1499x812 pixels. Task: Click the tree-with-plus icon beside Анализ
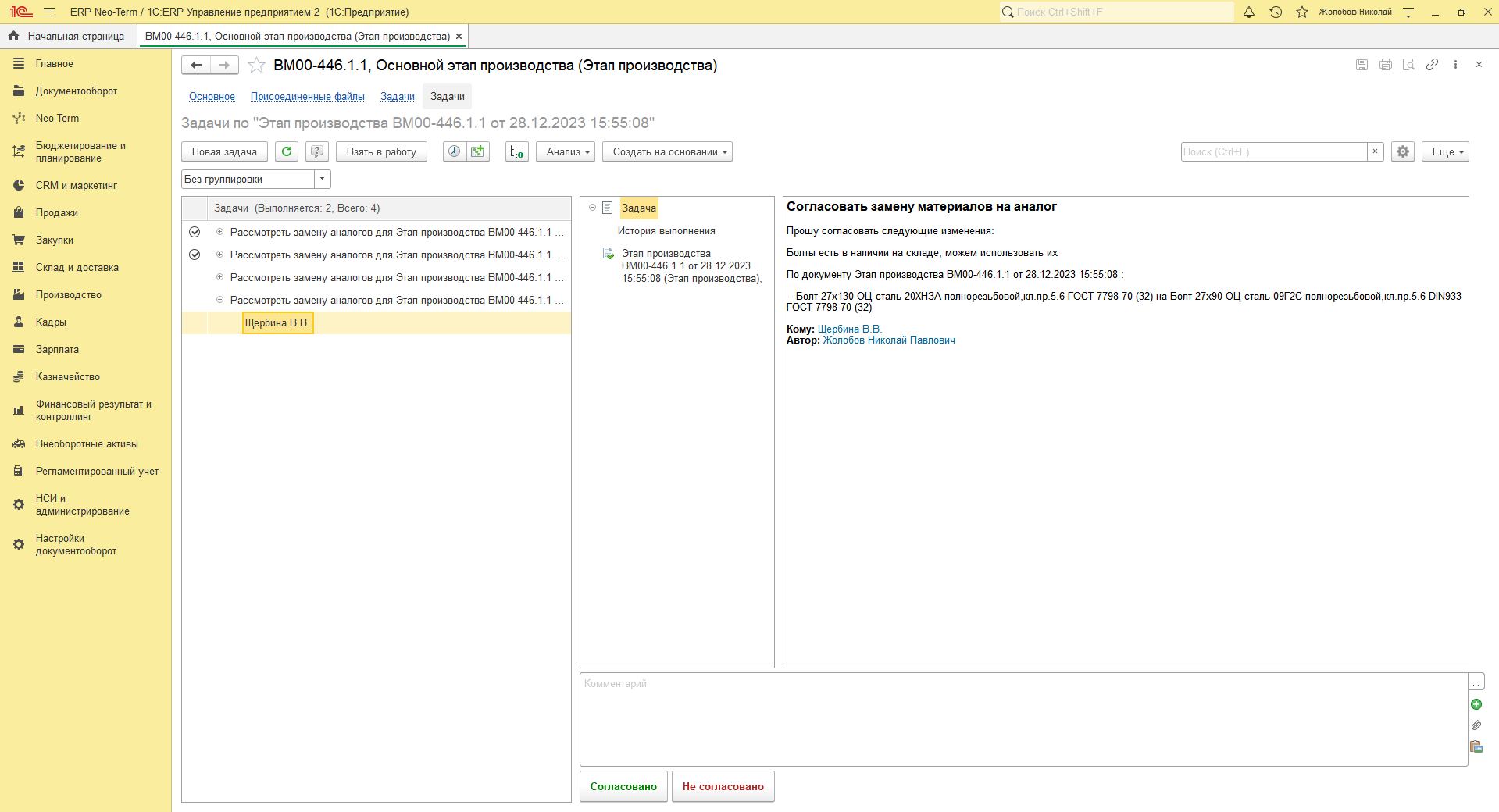(x=517, y=151)
